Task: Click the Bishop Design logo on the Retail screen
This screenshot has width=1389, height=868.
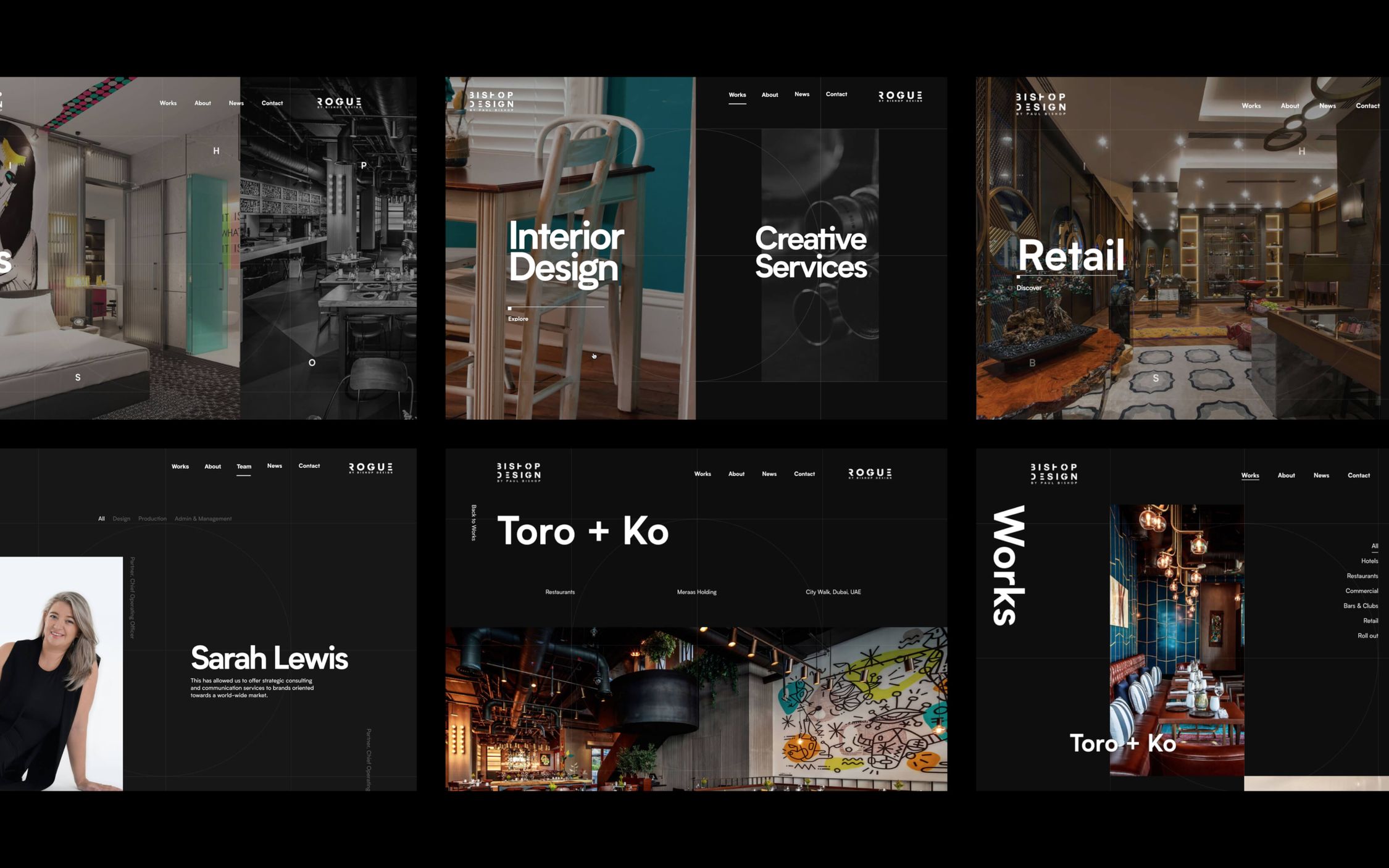Action: pyautogui.click(x=1040, y=102)
